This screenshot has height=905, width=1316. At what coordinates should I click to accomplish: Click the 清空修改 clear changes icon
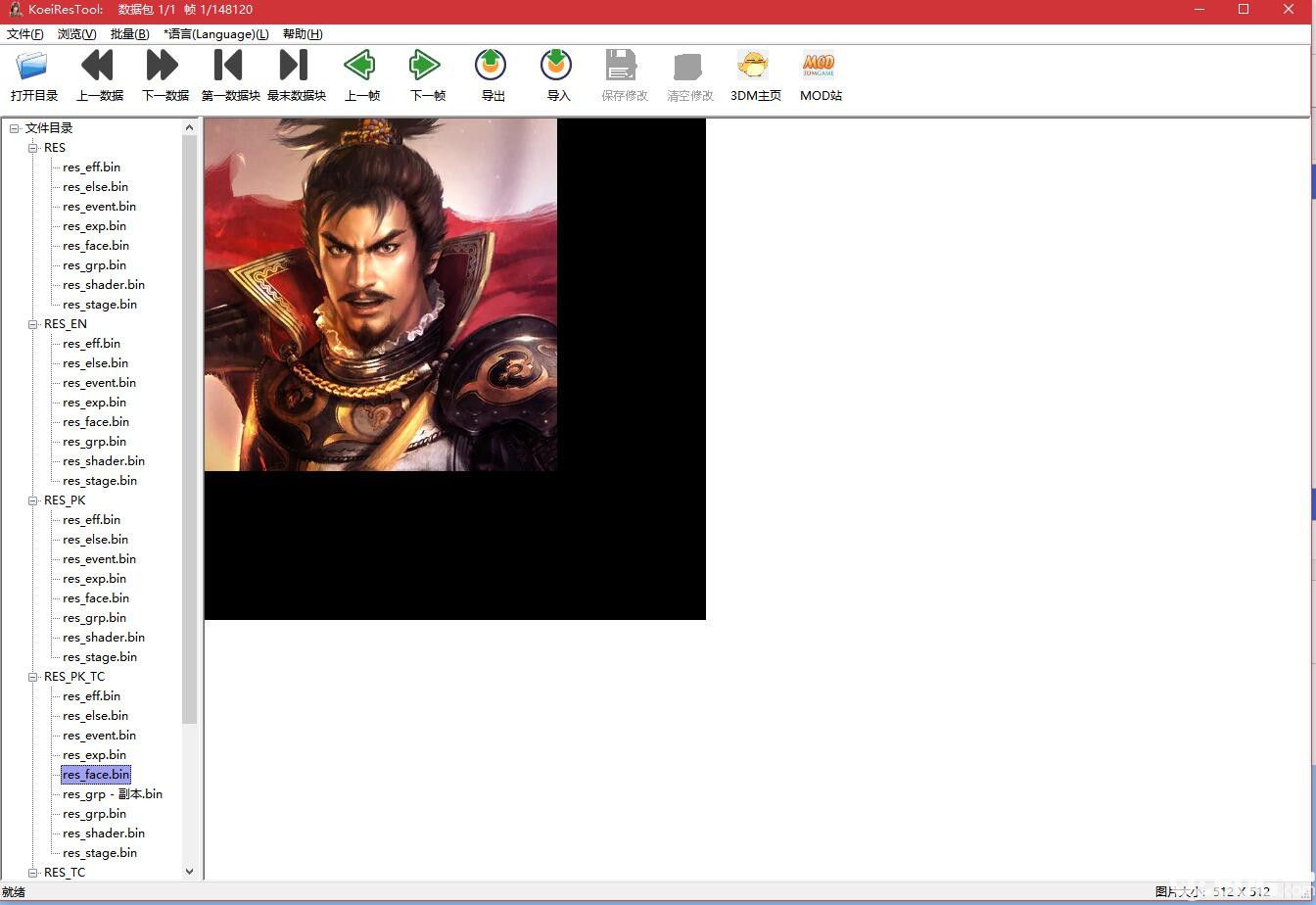click(689, 67)
